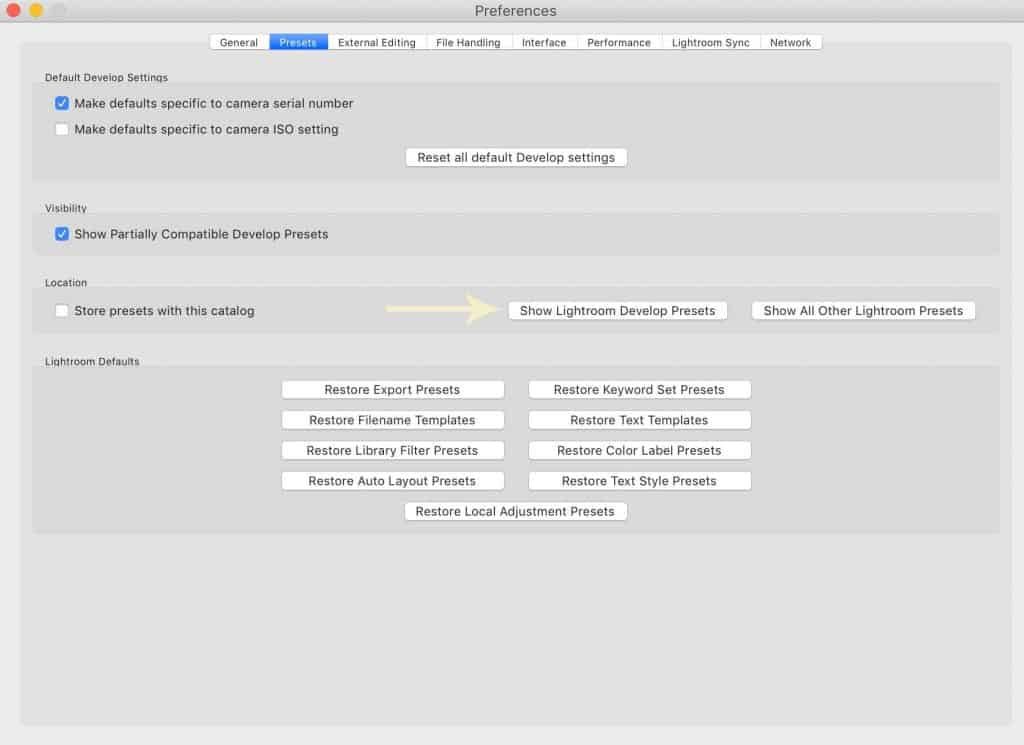Screen dimensions: 1024x745
Task: Click the Default Develop Settings heading
Action: pos(106,77)
